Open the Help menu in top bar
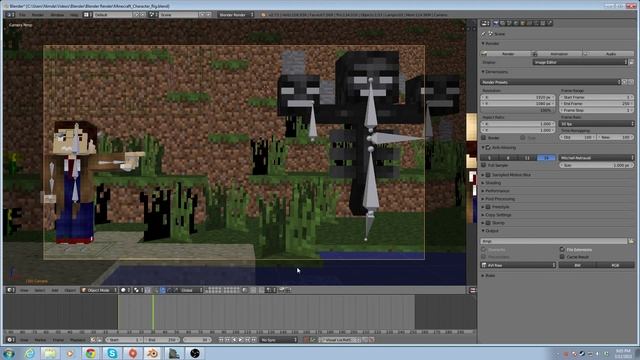 pyautogui.click(x=74, y=15)
